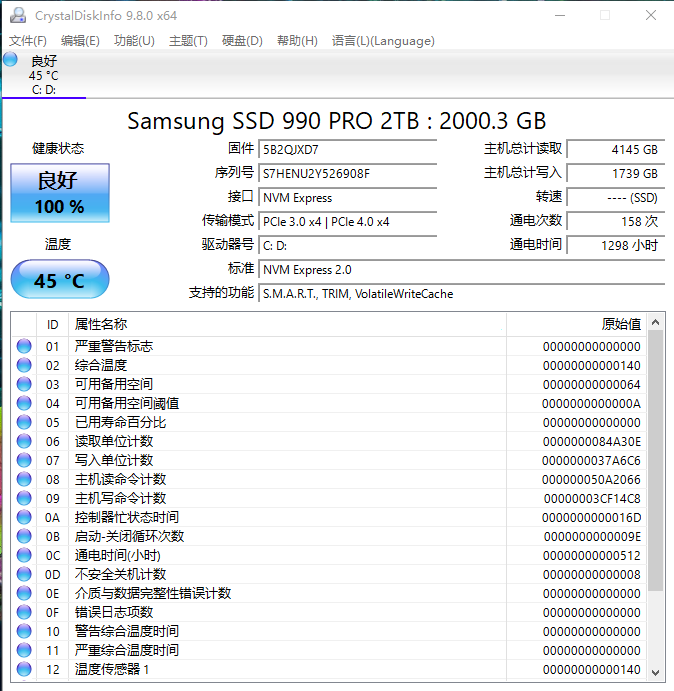This screenshot has width=674, height=691.
Task: Select the disk status orb above C: D:
Action: point(11,59)
